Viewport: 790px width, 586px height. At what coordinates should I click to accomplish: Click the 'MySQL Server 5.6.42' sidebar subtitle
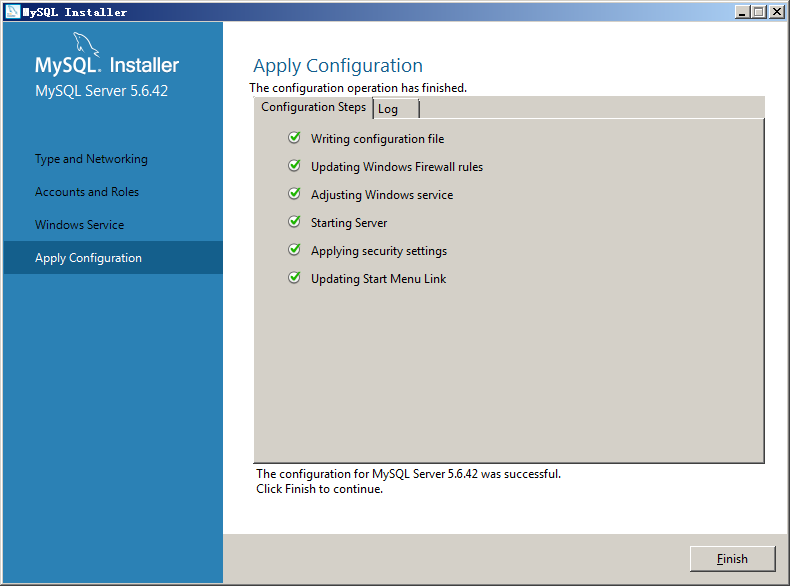(x=101, y=91)
